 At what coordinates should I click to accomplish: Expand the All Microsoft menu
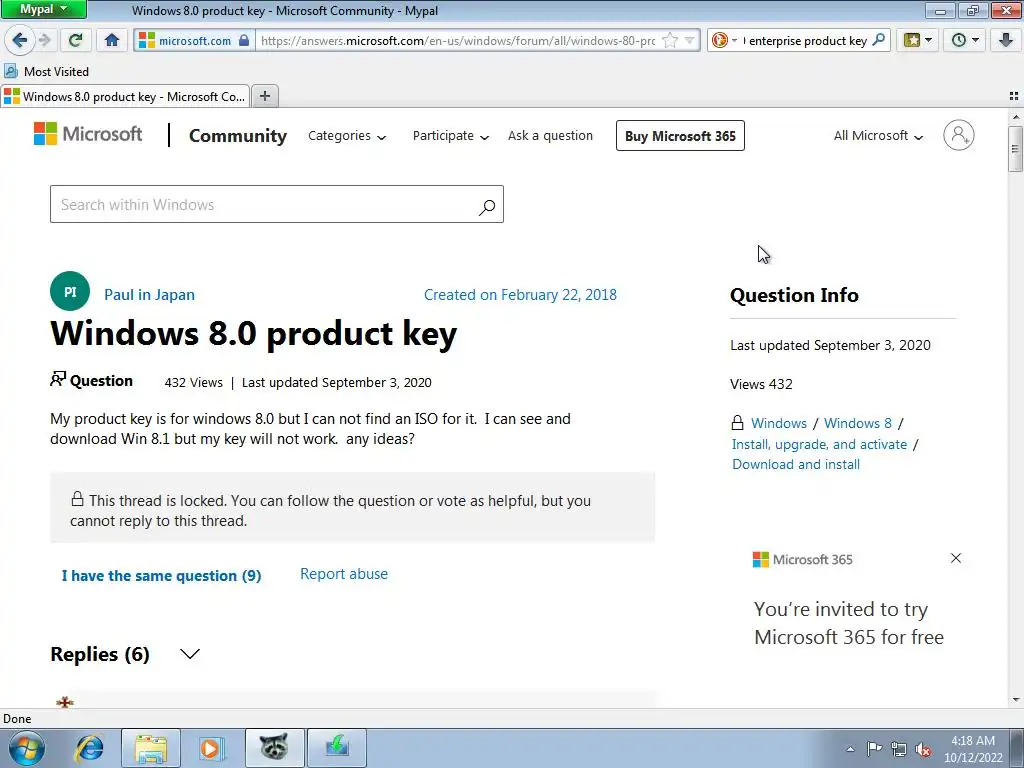point(878,135)
